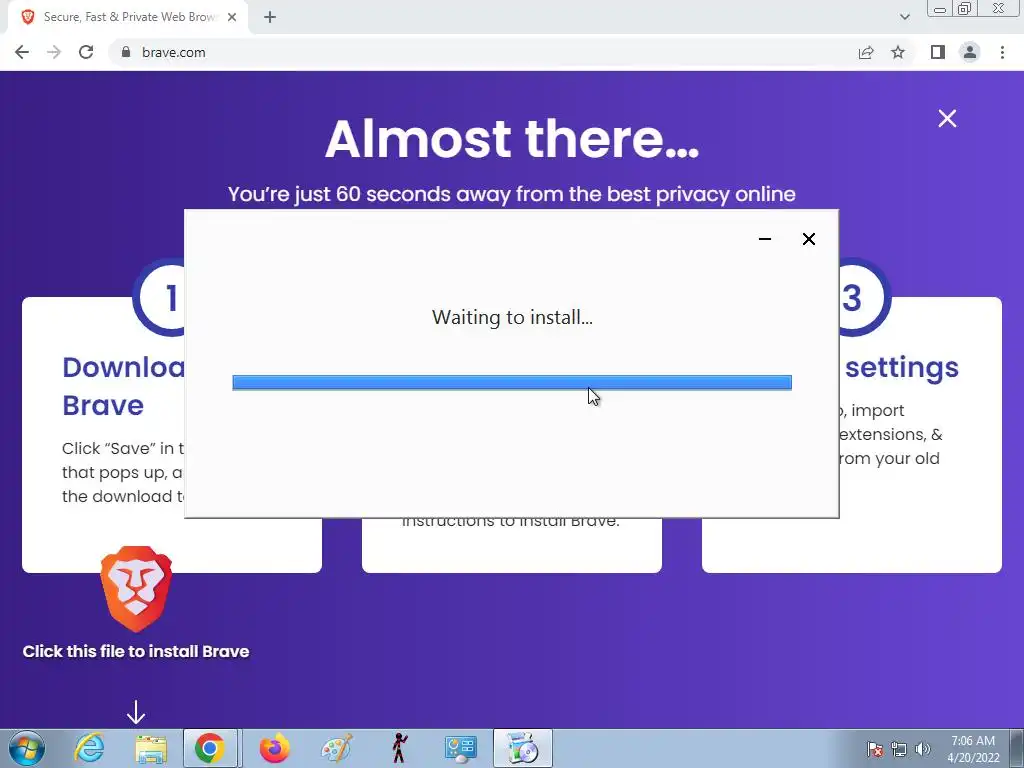Open the Chrome side panel
Screen dimensions: 1024x768
pyautogui.click(x=938, y=52)
